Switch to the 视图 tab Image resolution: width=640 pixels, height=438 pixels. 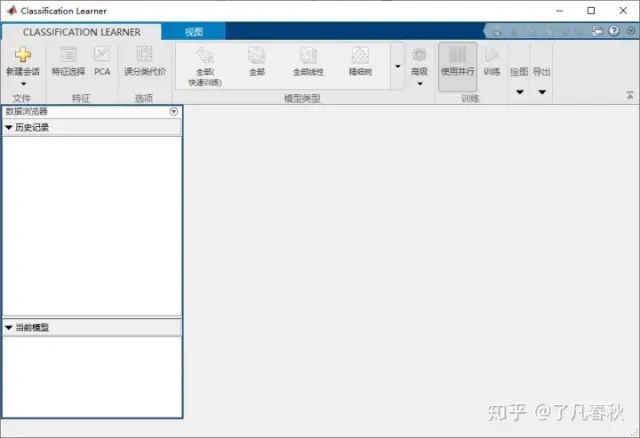(193, 32)
